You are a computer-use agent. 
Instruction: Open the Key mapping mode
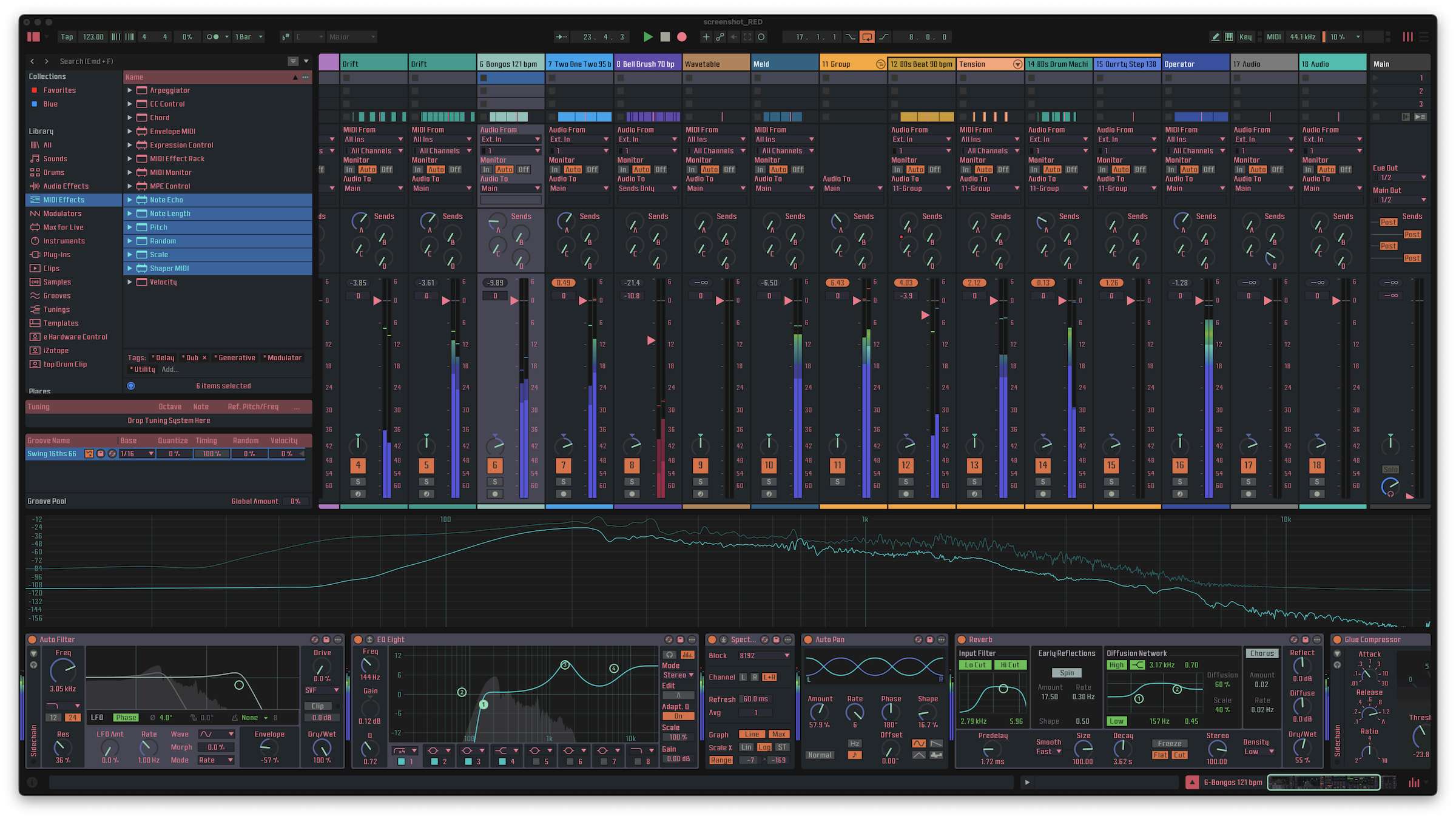(1245, 37)
